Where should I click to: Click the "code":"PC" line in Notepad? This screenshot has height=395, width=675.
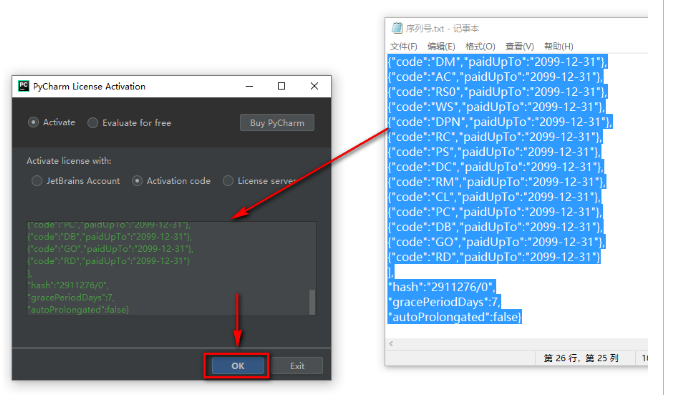pos(495,212)
